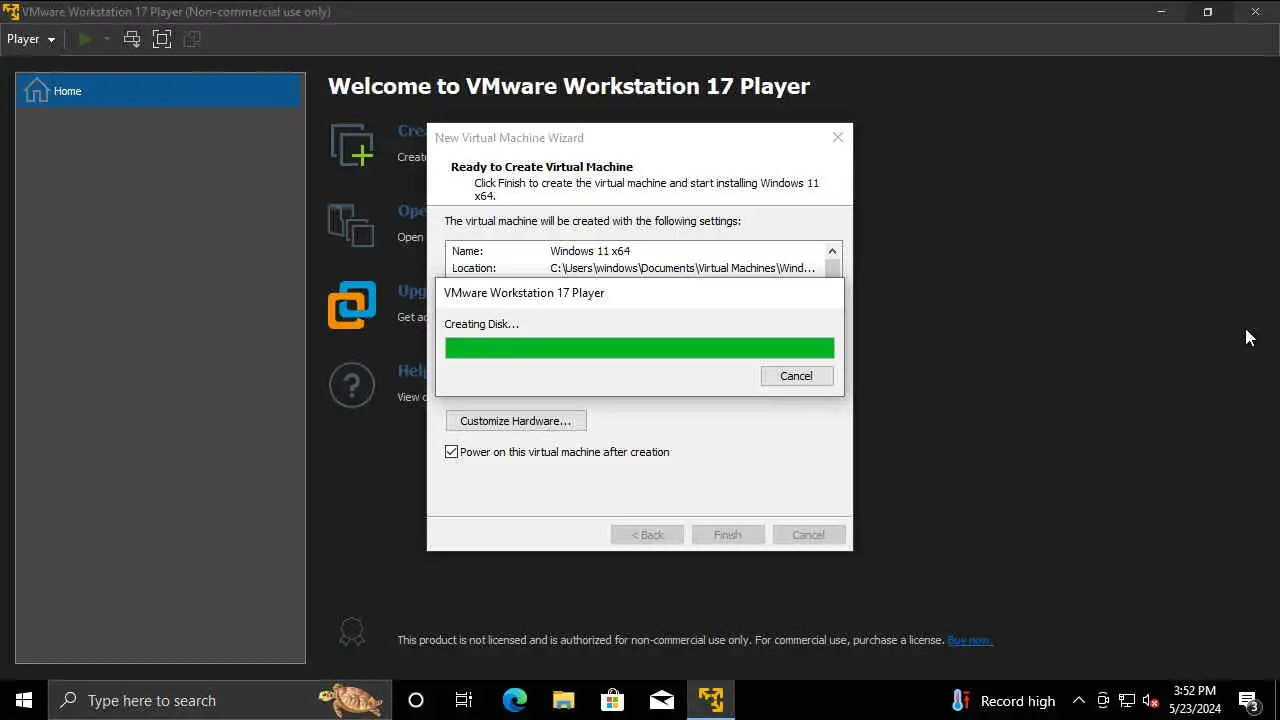Cancel the Creating Disk progress dialog
Screen dimensions: 1280x720
(796, 376)
